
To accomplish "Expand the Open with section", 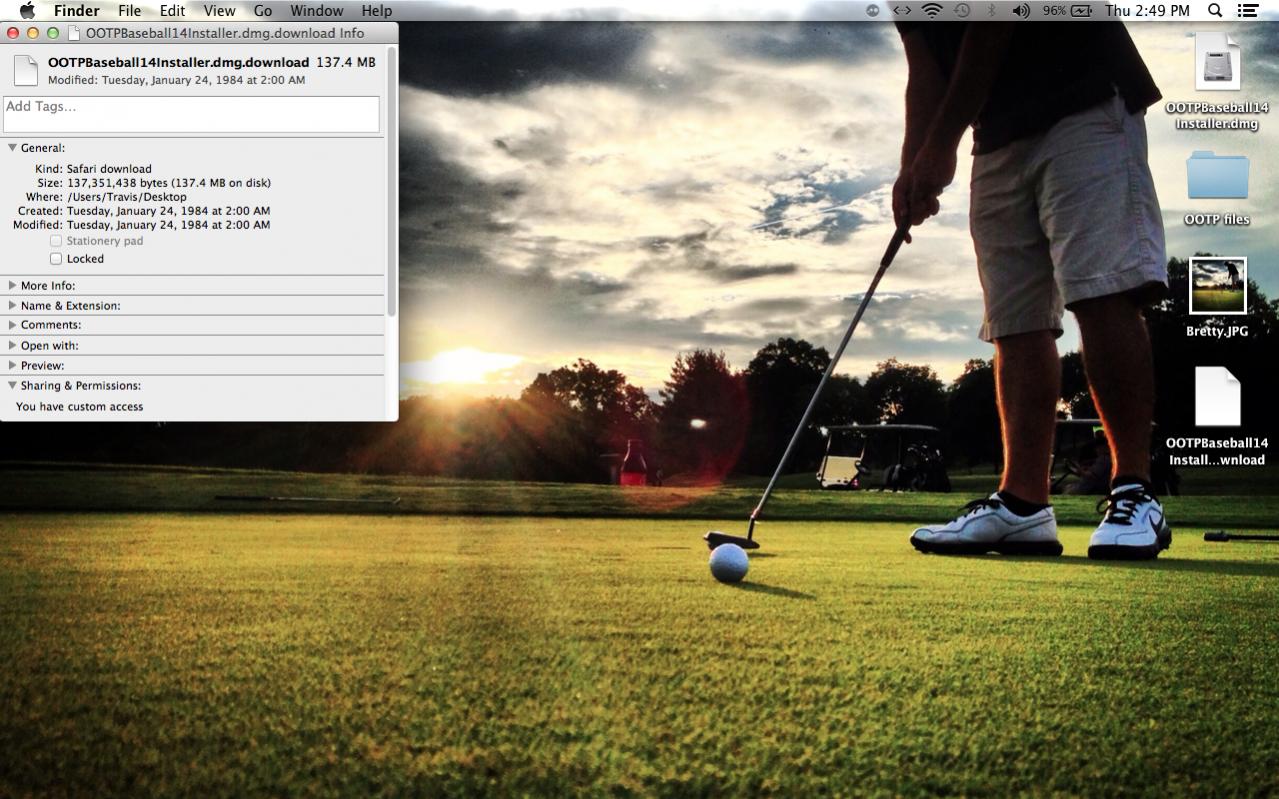I will coord(12,346).
